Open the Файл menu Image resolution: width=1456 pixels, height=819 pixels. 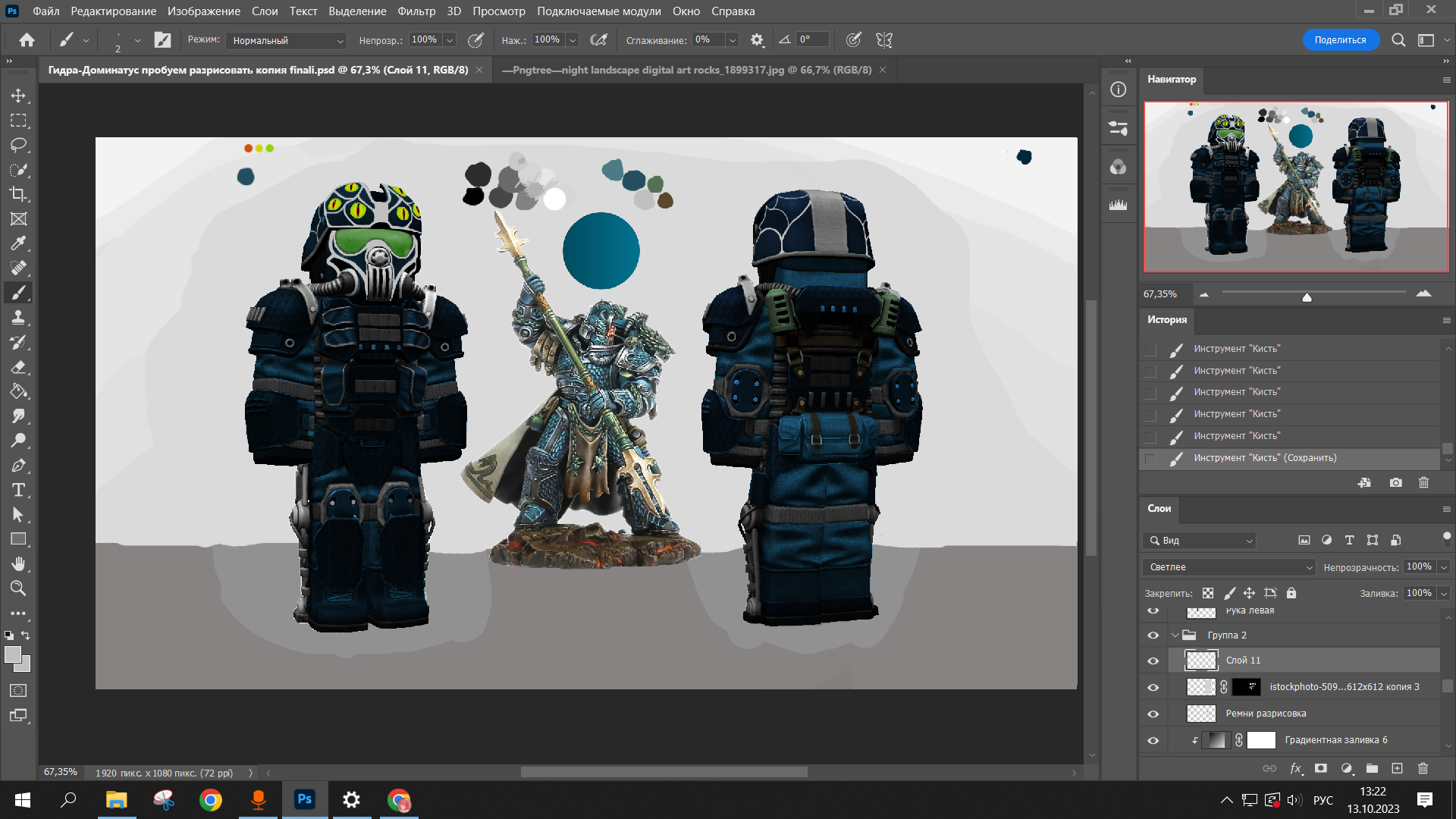(46, 11)
